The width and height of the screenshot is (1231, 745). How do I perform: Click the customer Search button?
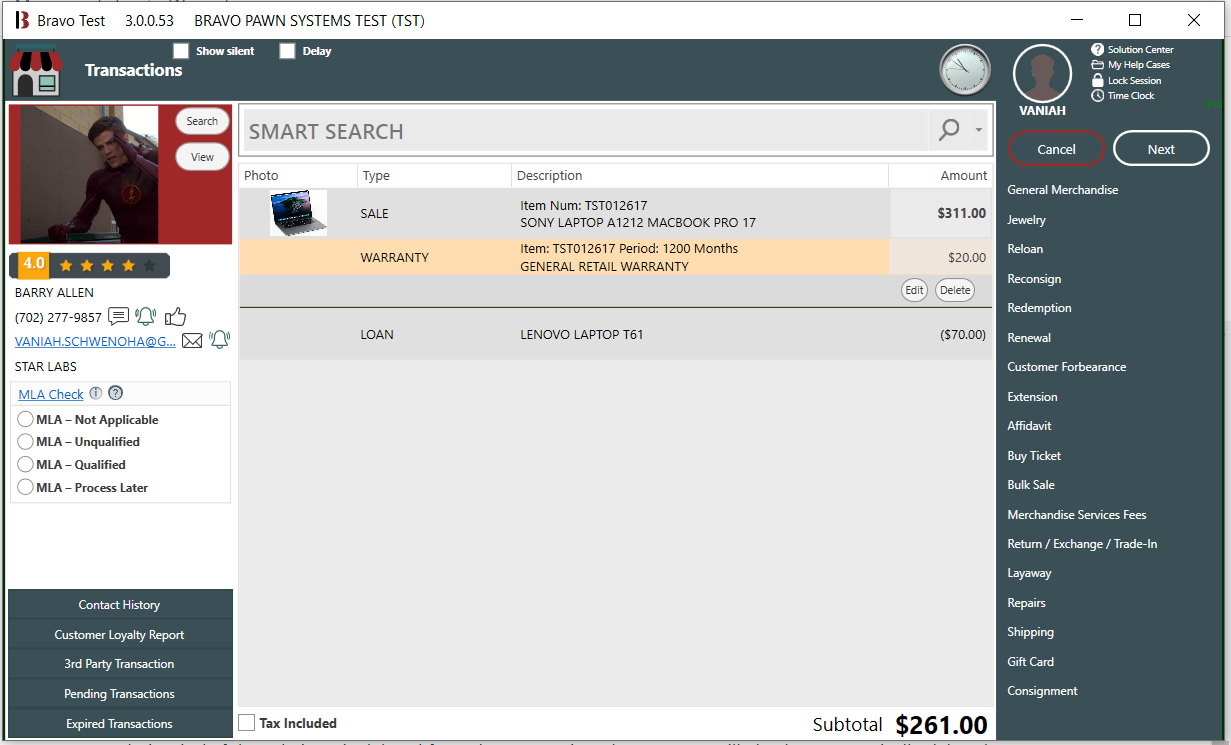coord(202,121)
